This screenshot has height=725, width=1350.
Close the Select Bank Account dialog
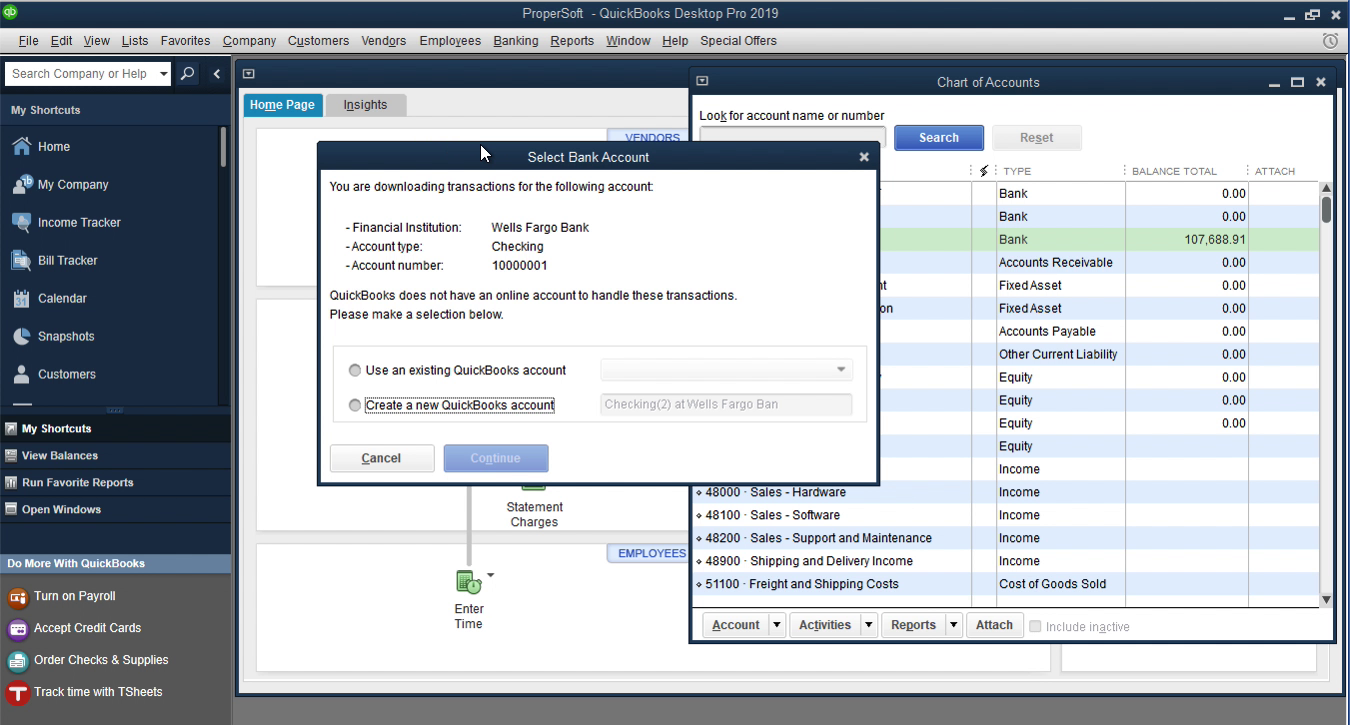pyautogui.click(x=864, y=157)
